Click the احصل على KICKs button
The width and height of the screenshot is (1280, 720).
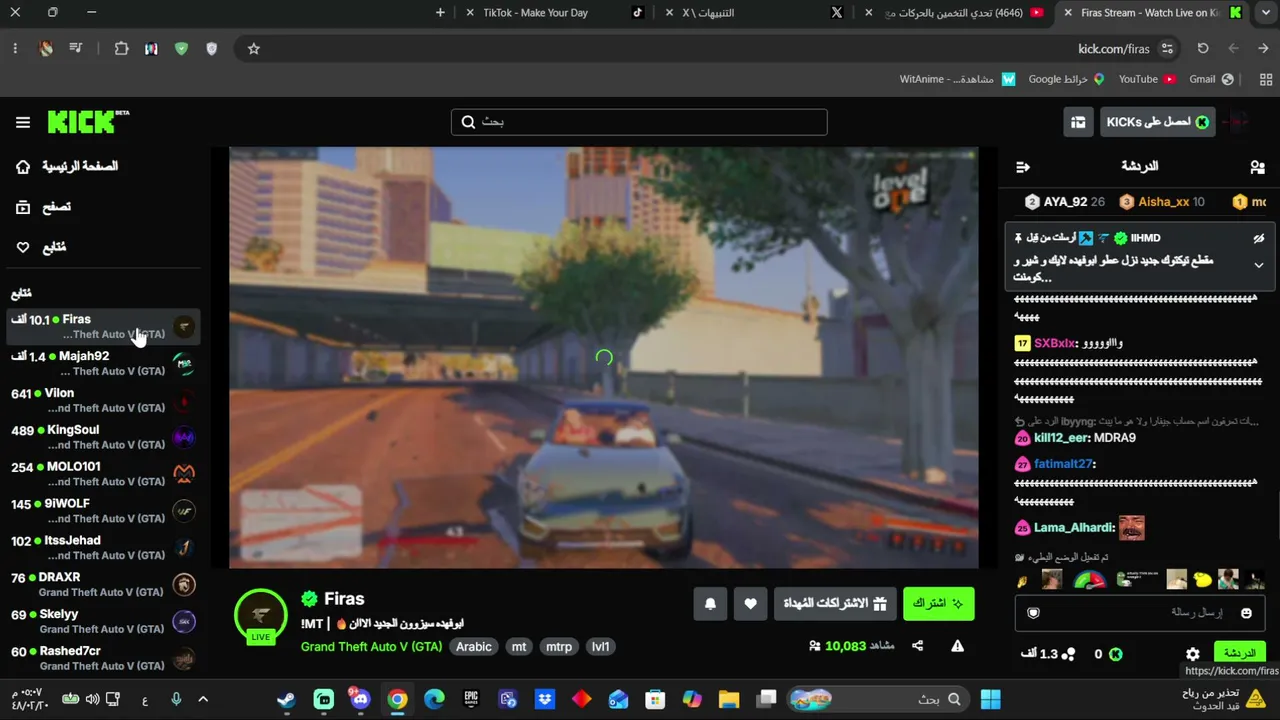click(1157, 122)
